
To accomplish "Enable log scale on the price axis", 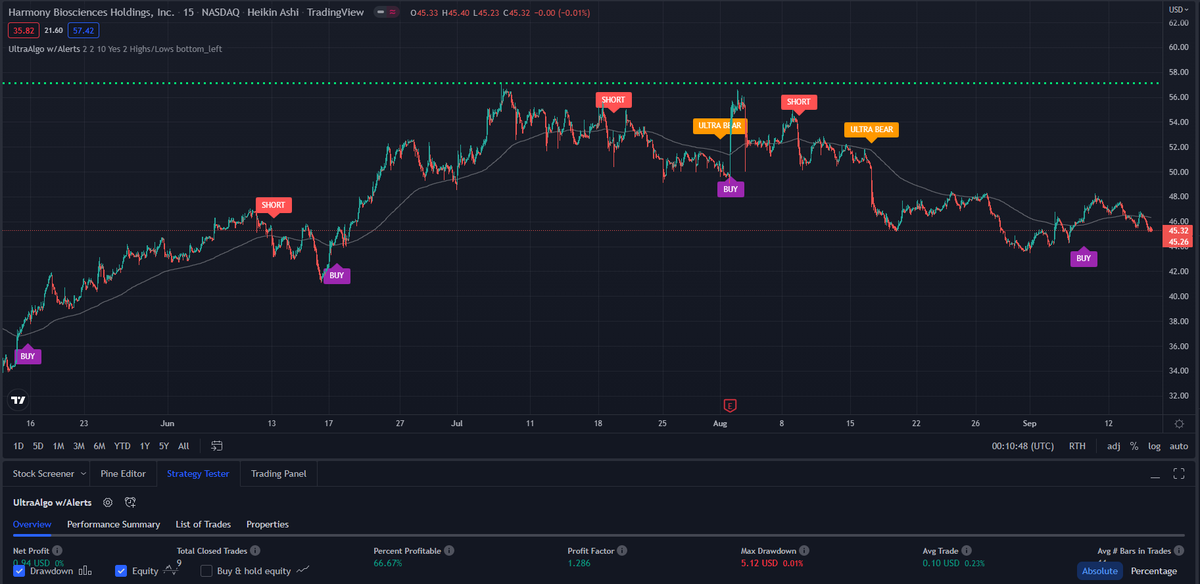I will [x=1155, y=446].
